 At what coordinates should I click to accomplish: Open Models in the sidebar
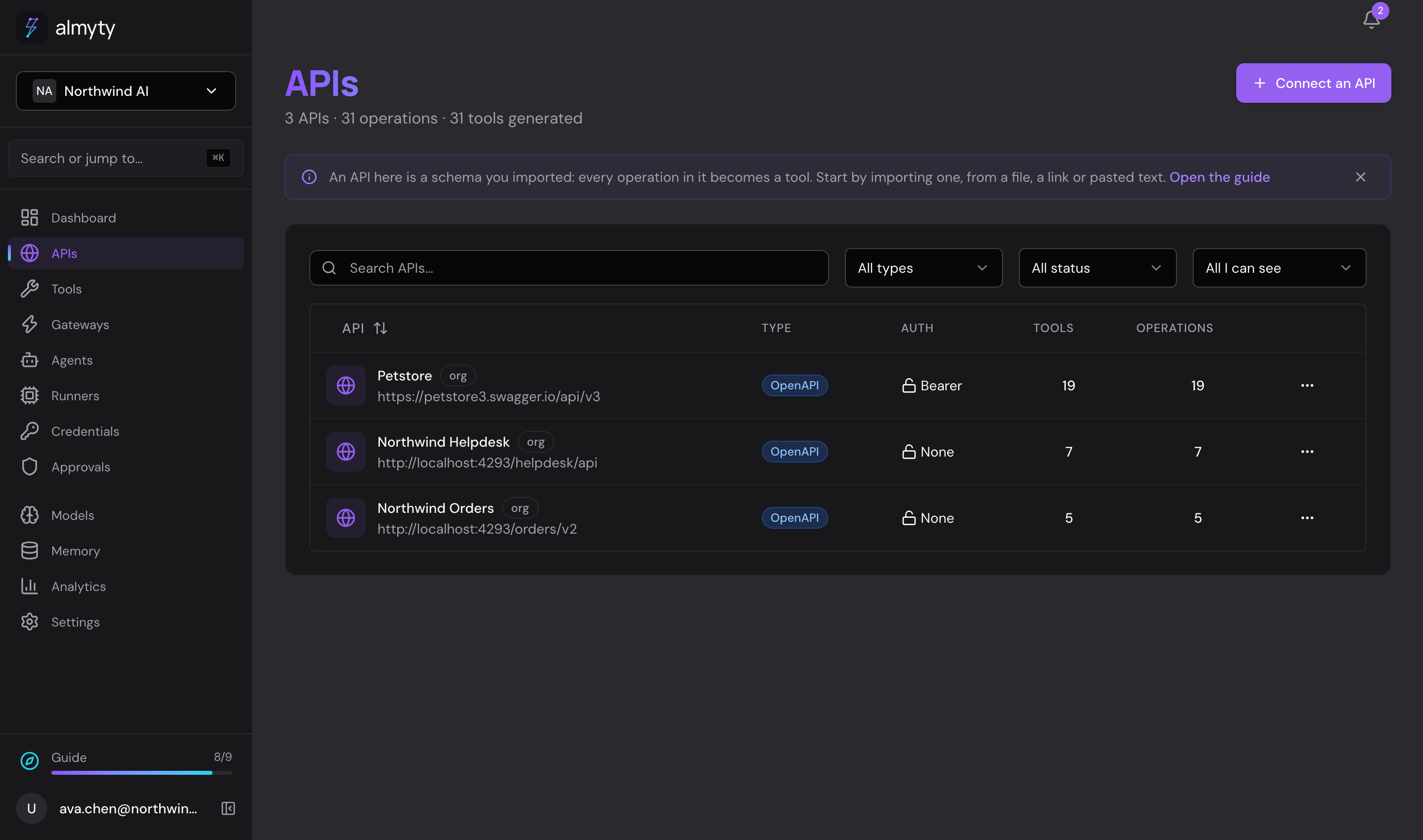click(x=126, y=516)
